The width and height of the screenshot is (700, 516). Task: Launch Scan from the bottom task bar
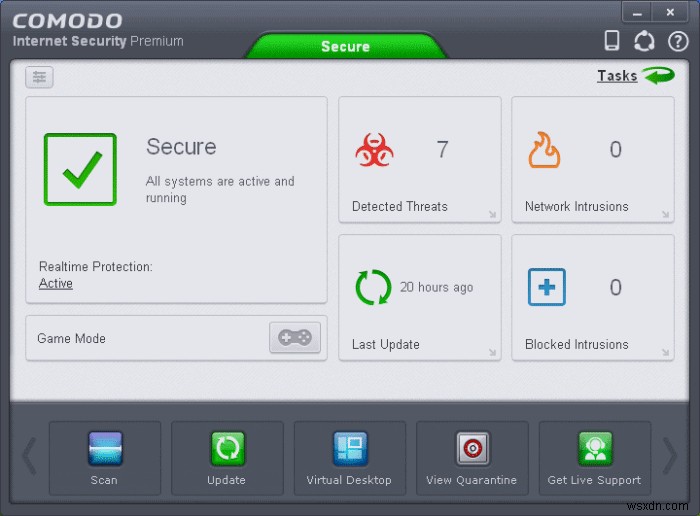(105, 458)
